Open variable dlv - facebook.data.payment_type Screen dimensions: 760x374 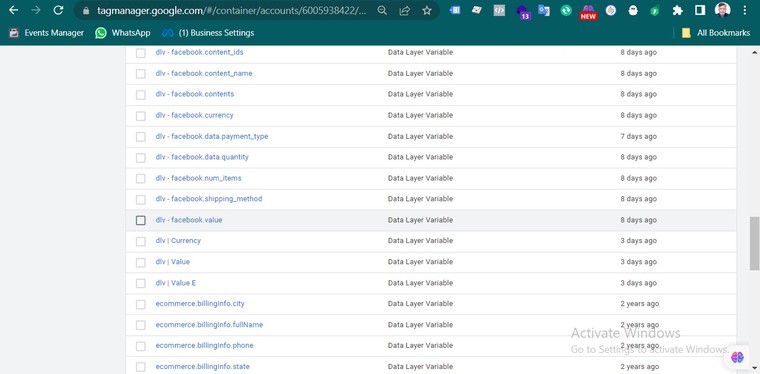[212, 137]
